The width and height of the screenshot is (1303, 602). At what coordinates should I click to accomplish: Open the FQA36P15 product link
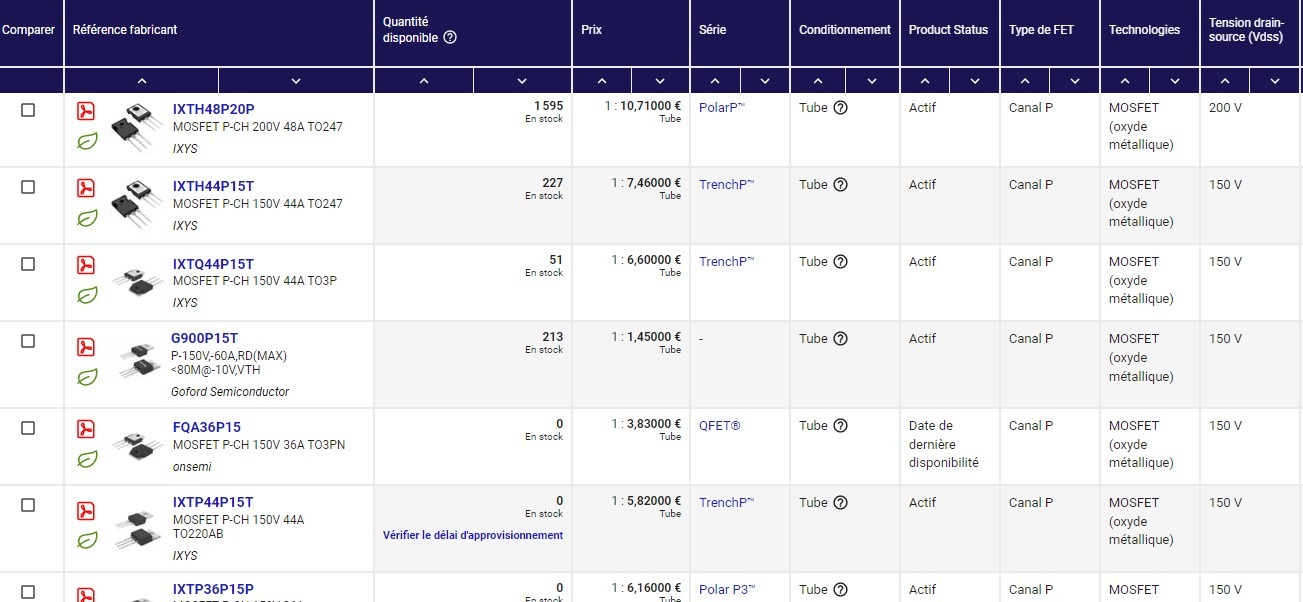tap(206, 427)
